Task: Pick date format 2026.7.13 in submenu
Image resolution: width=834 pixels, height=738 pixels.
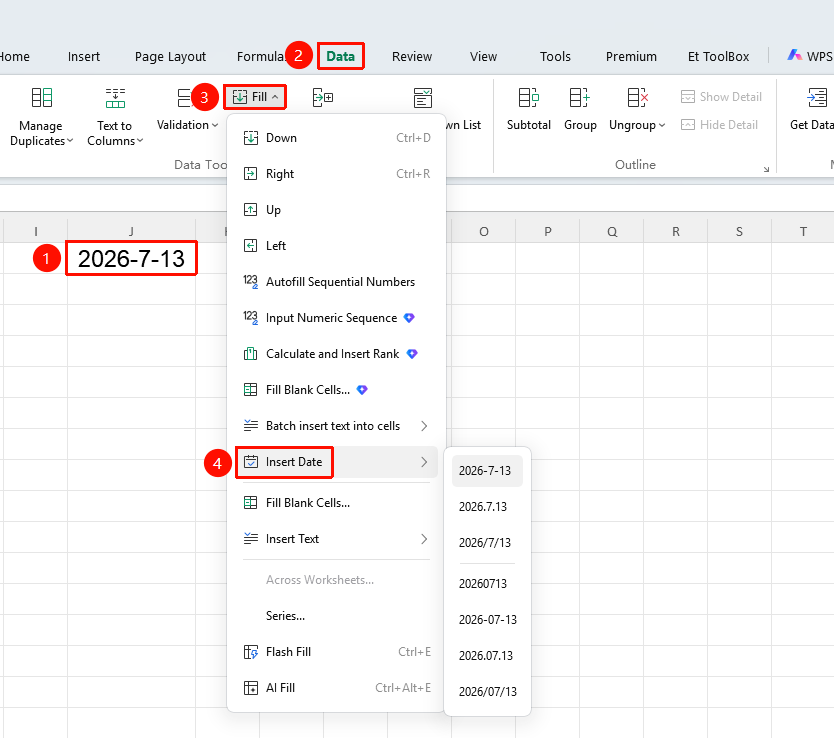Action: [487, 507]
